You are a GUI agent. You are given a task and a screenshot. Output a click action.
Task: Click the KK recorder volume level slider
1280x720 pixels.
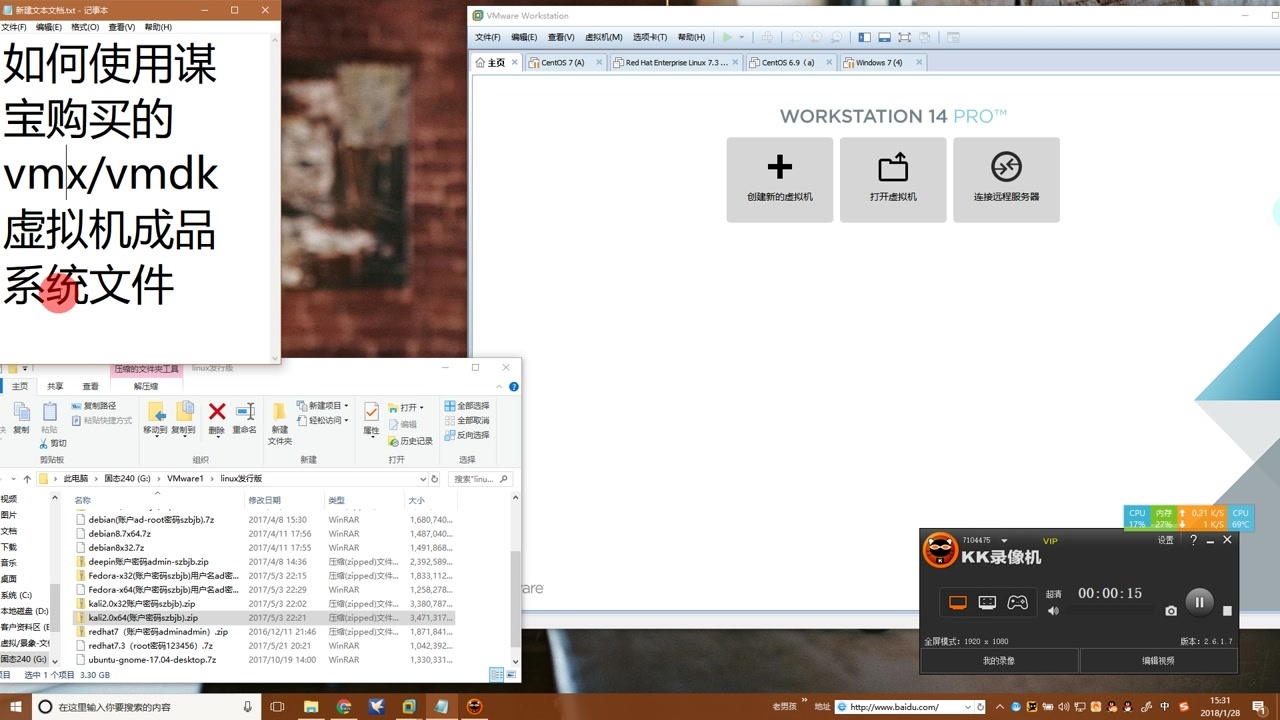[x=1111, y=611]
